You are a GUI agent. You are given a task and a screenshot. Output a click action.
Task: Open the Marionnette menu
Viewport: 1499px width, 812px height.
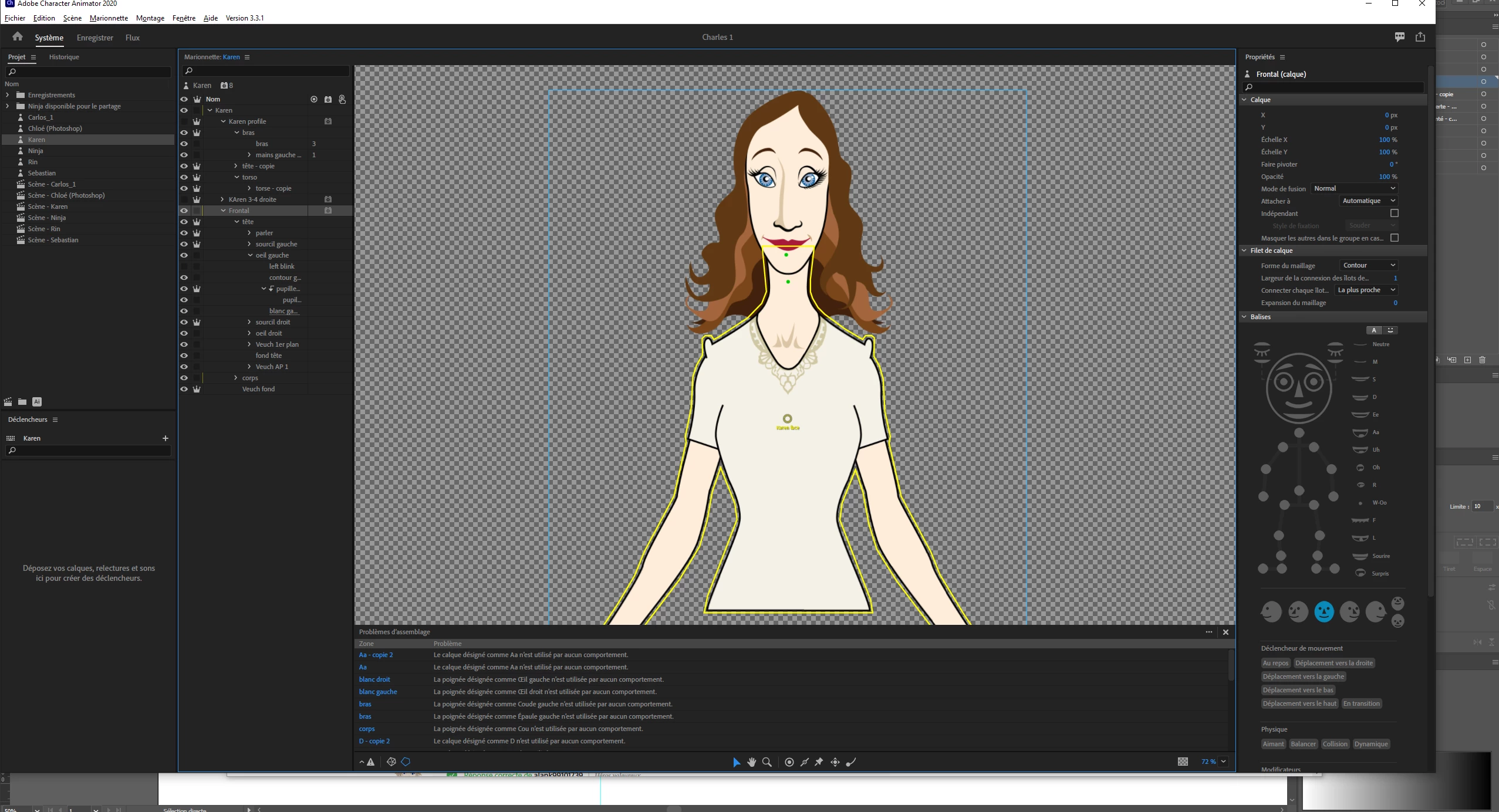tap(109, 18)
